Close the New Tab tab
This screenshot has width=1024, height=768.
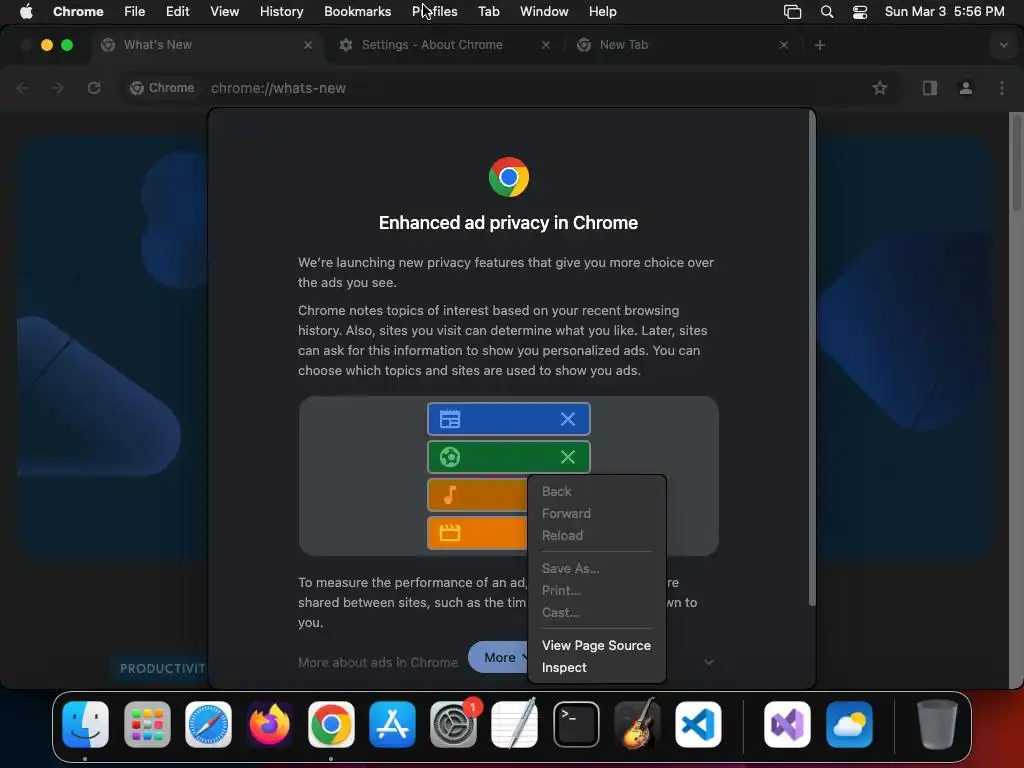point(784,45)
